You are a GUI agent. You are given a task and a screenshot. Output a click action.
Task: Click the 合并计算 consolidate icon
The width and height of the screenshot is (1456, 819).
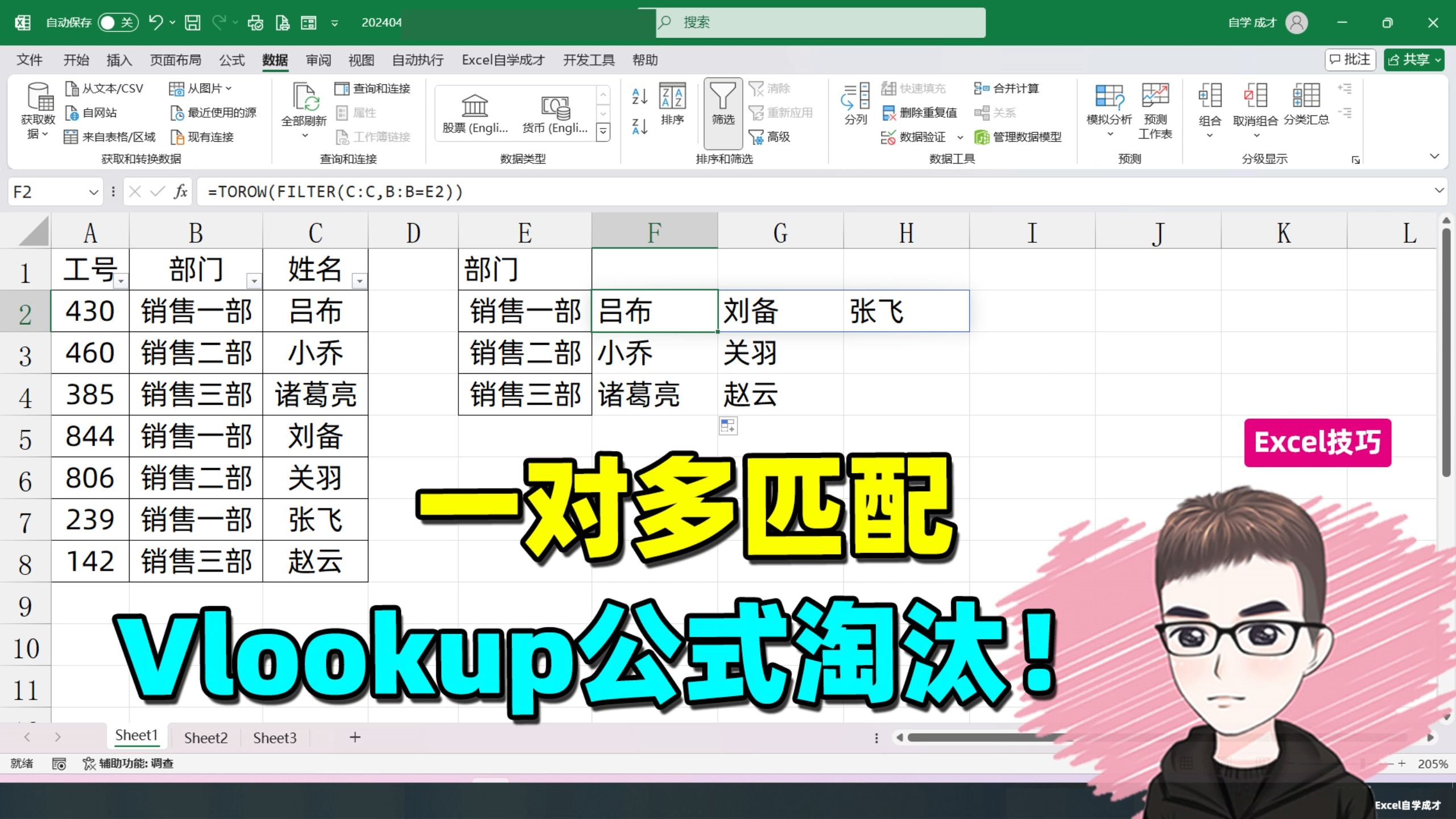click(x=983, y=88)
